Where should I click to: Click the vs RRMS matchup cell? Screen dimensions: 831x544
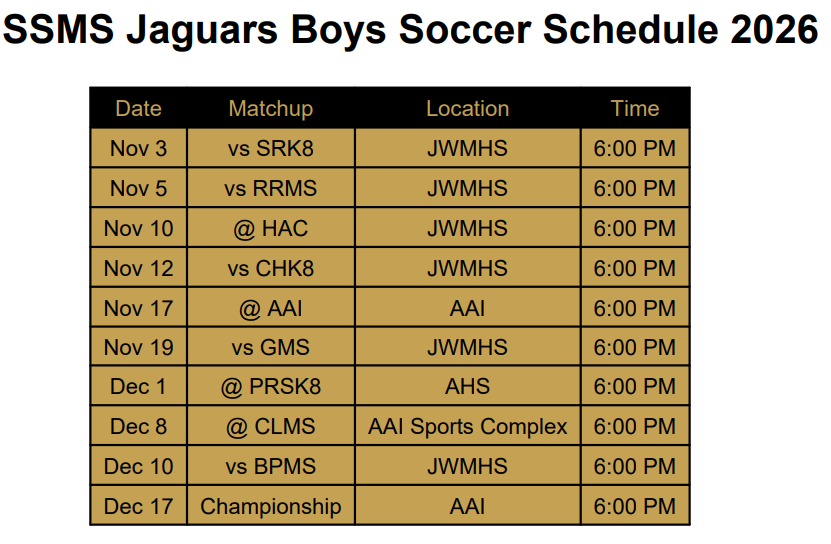271,188
